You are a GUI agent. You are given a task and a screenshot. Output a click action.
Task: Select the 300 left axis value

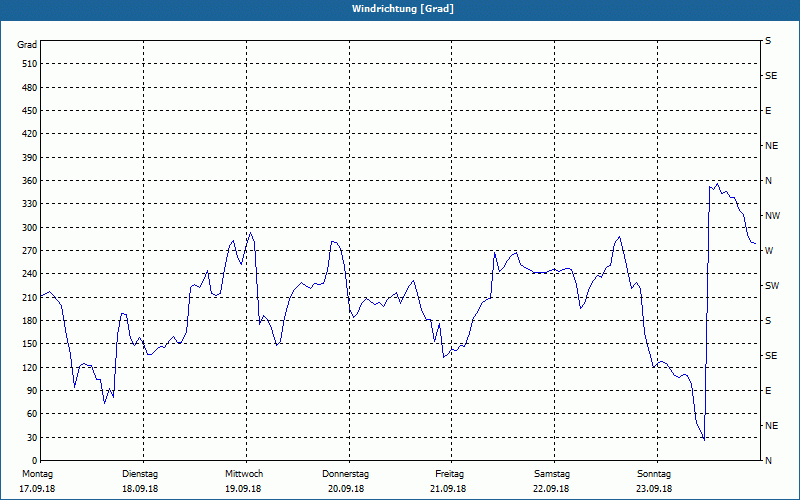(30, 228)
